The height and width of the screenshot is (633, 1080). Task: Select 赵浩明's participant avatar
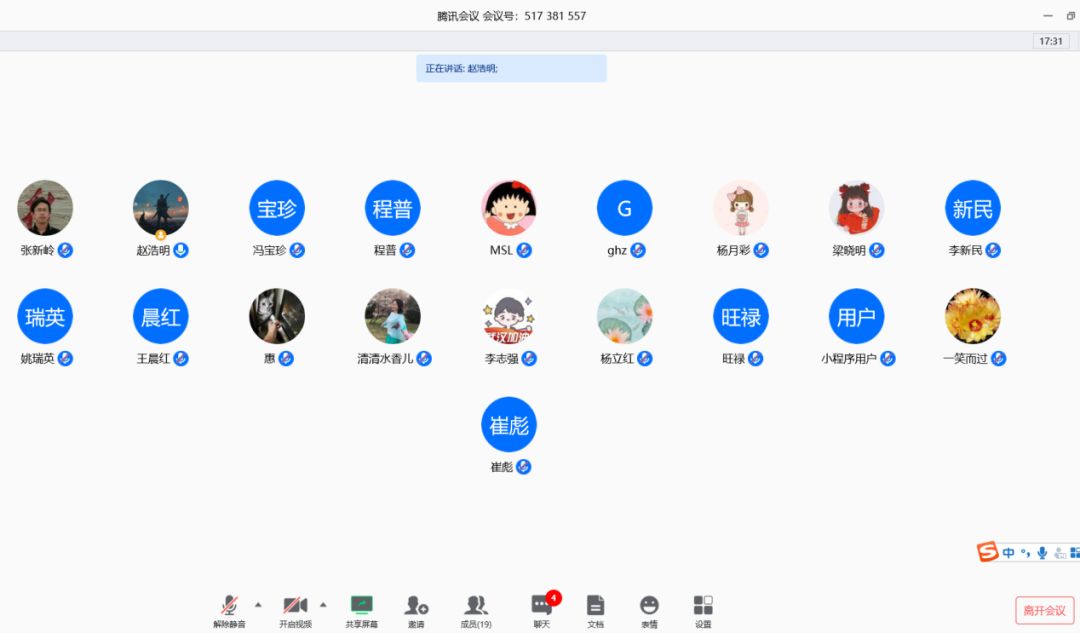(x=161, y=208)
